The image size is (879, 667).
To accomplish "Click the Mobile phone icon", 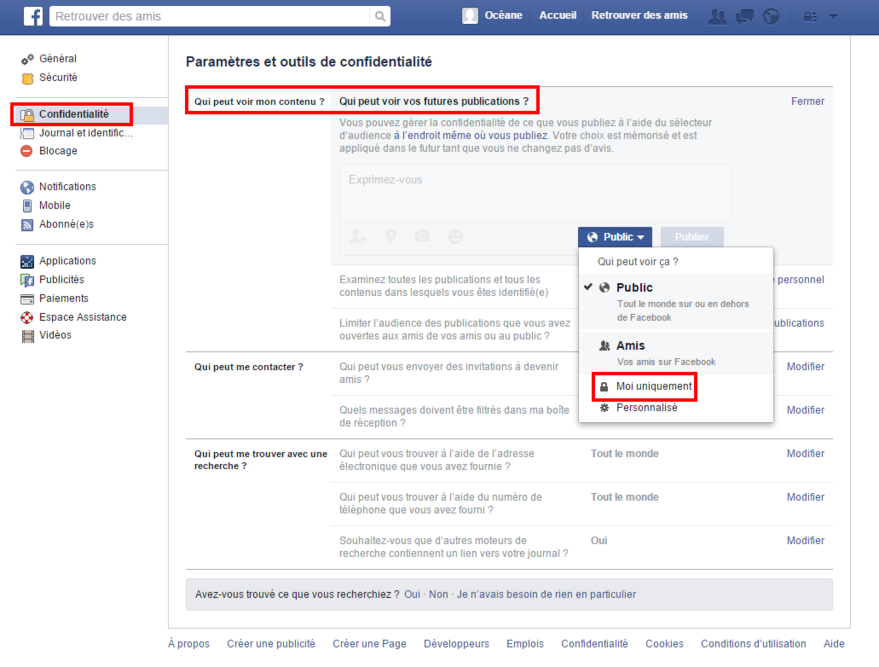I will pos(27,206).
